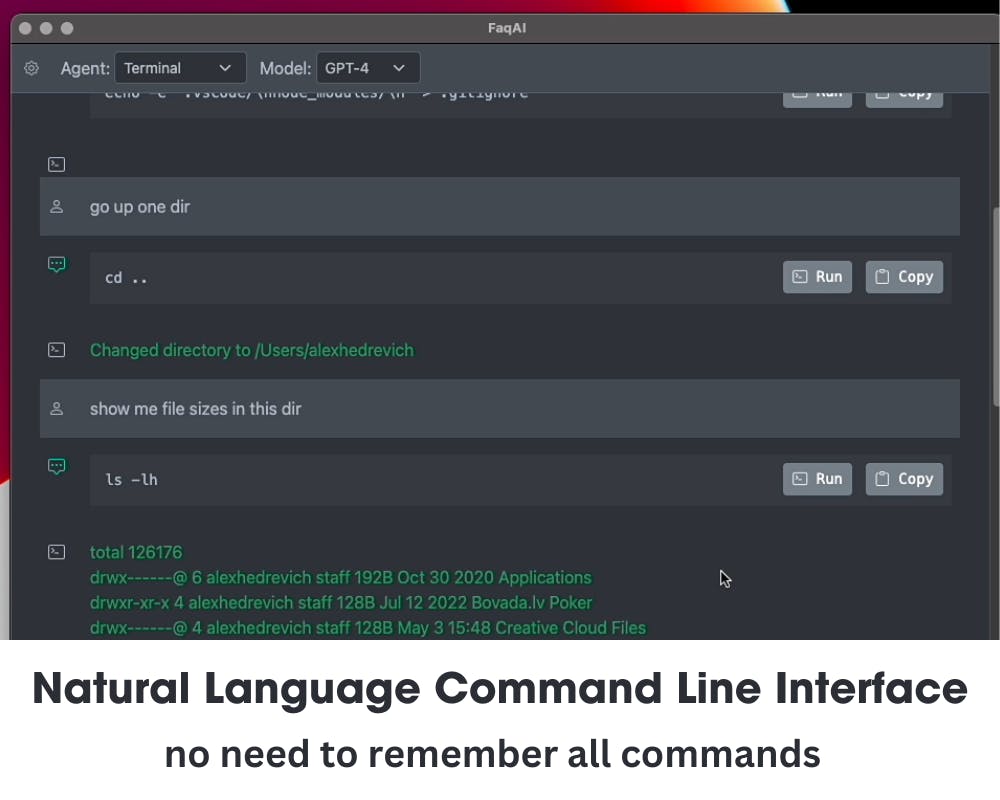Click the user icon beside 'go up one dir'
Viewport: 1000px width, 800px height.
point(57,207)
